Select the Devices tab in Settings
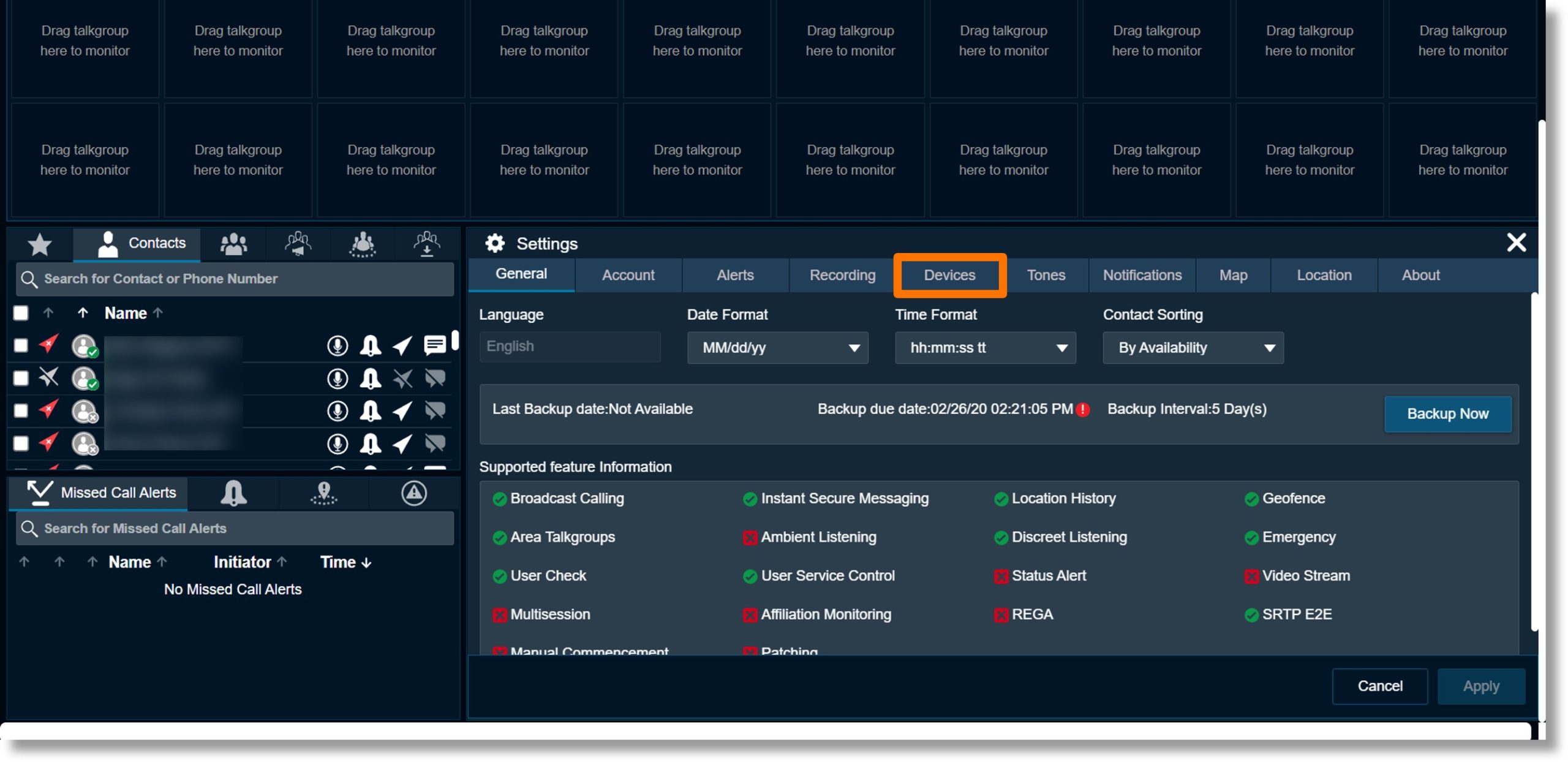This screenshot has width=1568, height=762. (949, 273)
